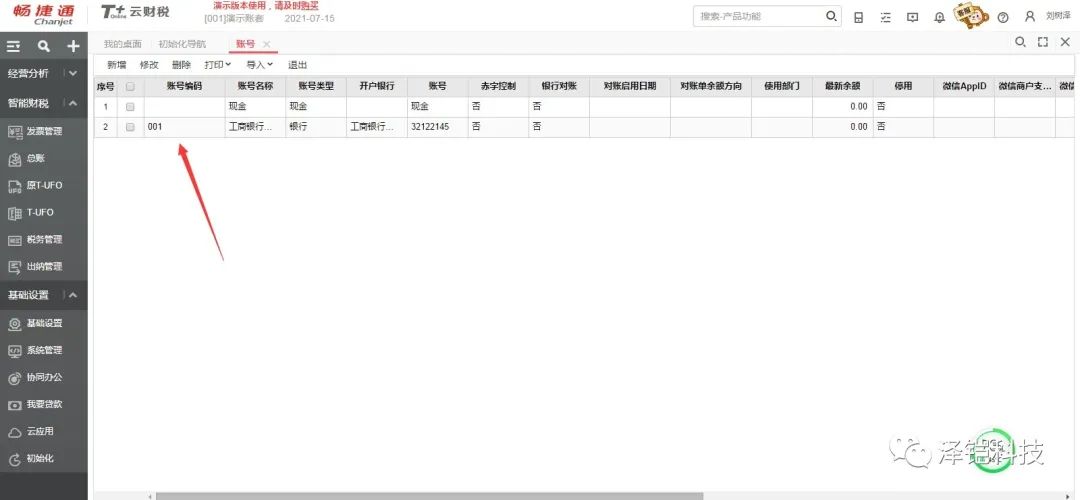The width and height of the screenshot is (1080, 500).
Task: Click the 银行对账 column header
Action: click(559, 86)
